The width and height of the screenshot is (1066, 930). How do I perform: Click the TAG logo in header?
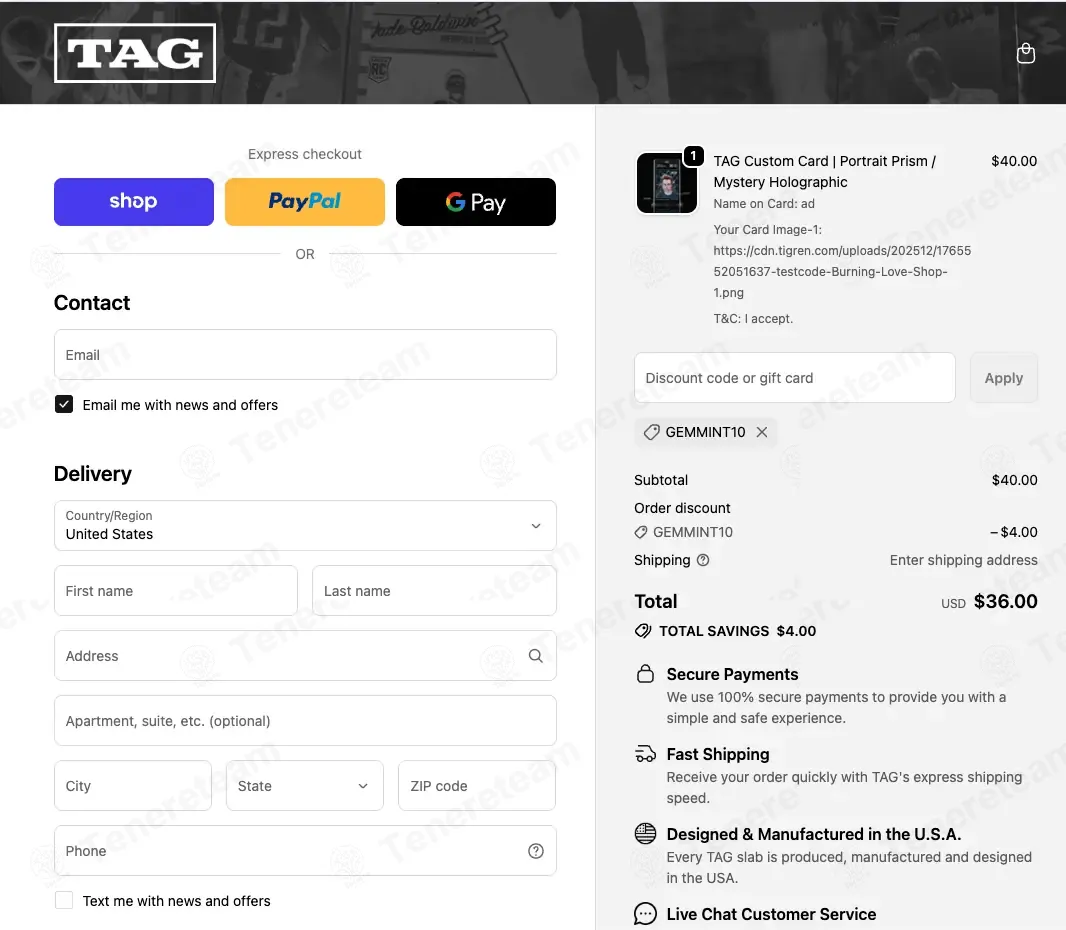[x=135, y=53]
